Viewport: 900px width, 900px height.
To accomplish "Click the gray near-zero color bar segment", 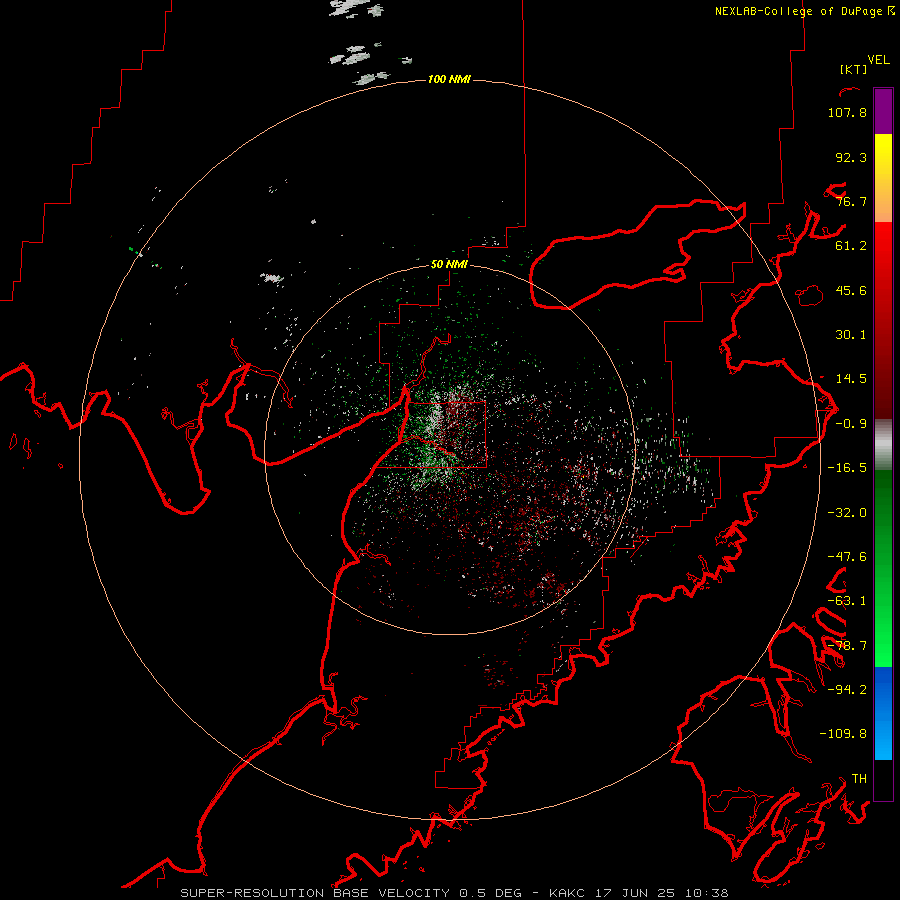I will pos(883,445).
